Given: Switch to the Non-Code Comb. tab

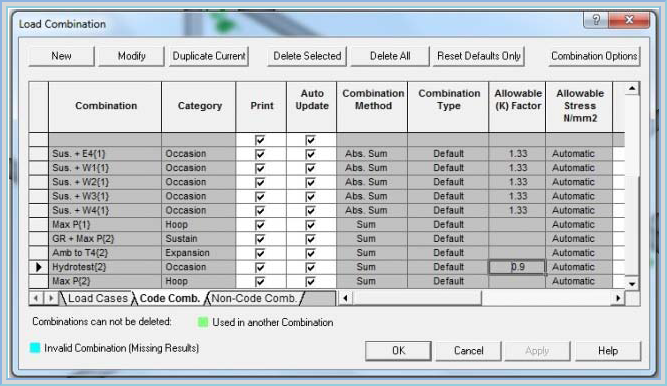Looking at the screenshot, I should coord(254,298).
